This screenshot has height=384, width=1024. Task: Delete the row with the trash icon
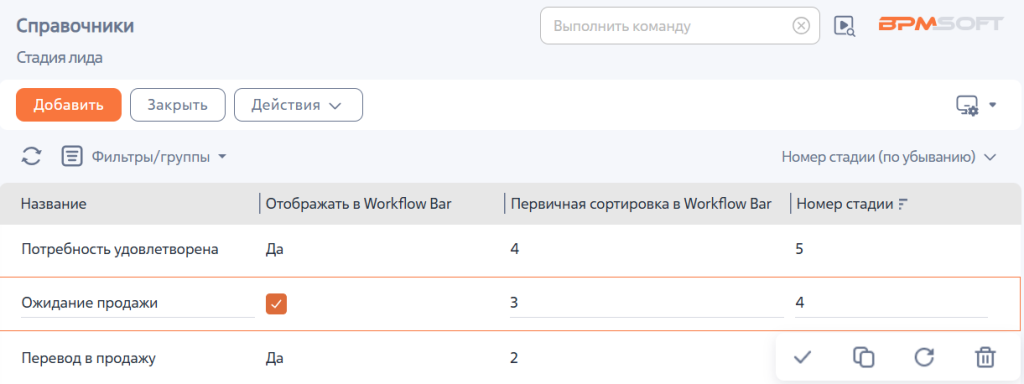click(x=985, y=357)
